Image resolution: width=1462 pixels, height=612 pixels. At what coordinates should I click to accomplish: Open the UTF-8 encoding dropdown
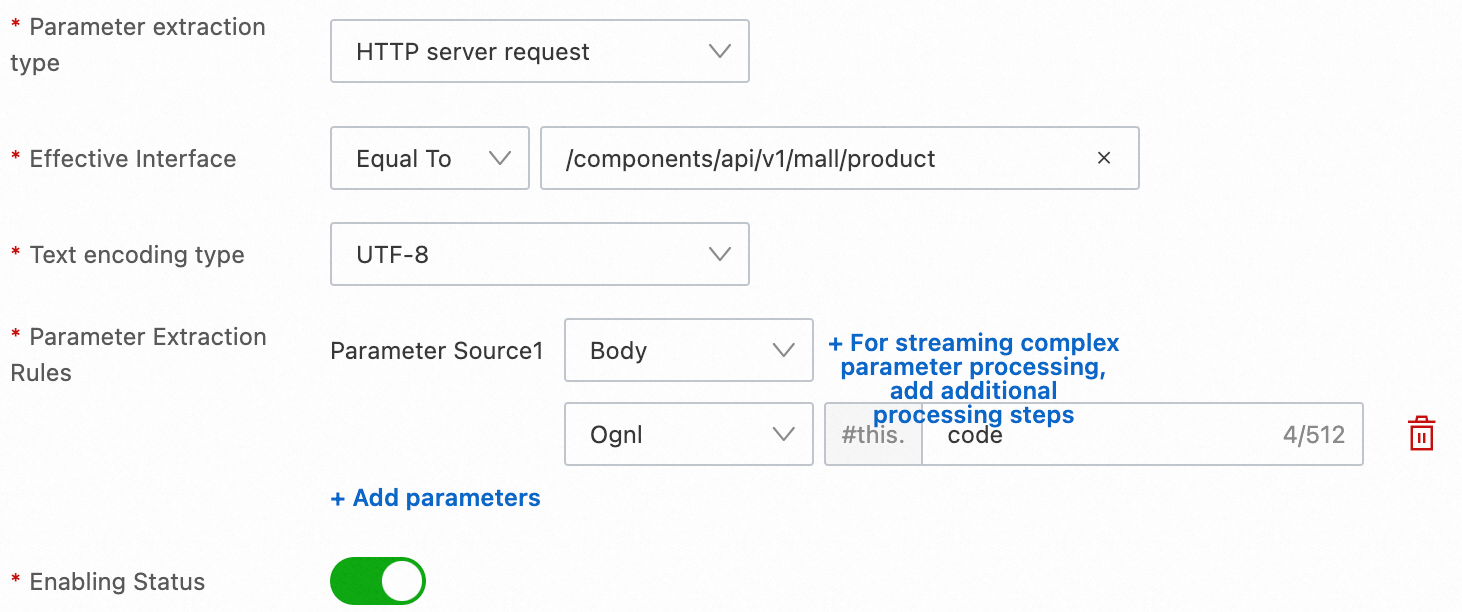[x=539, y=254]
